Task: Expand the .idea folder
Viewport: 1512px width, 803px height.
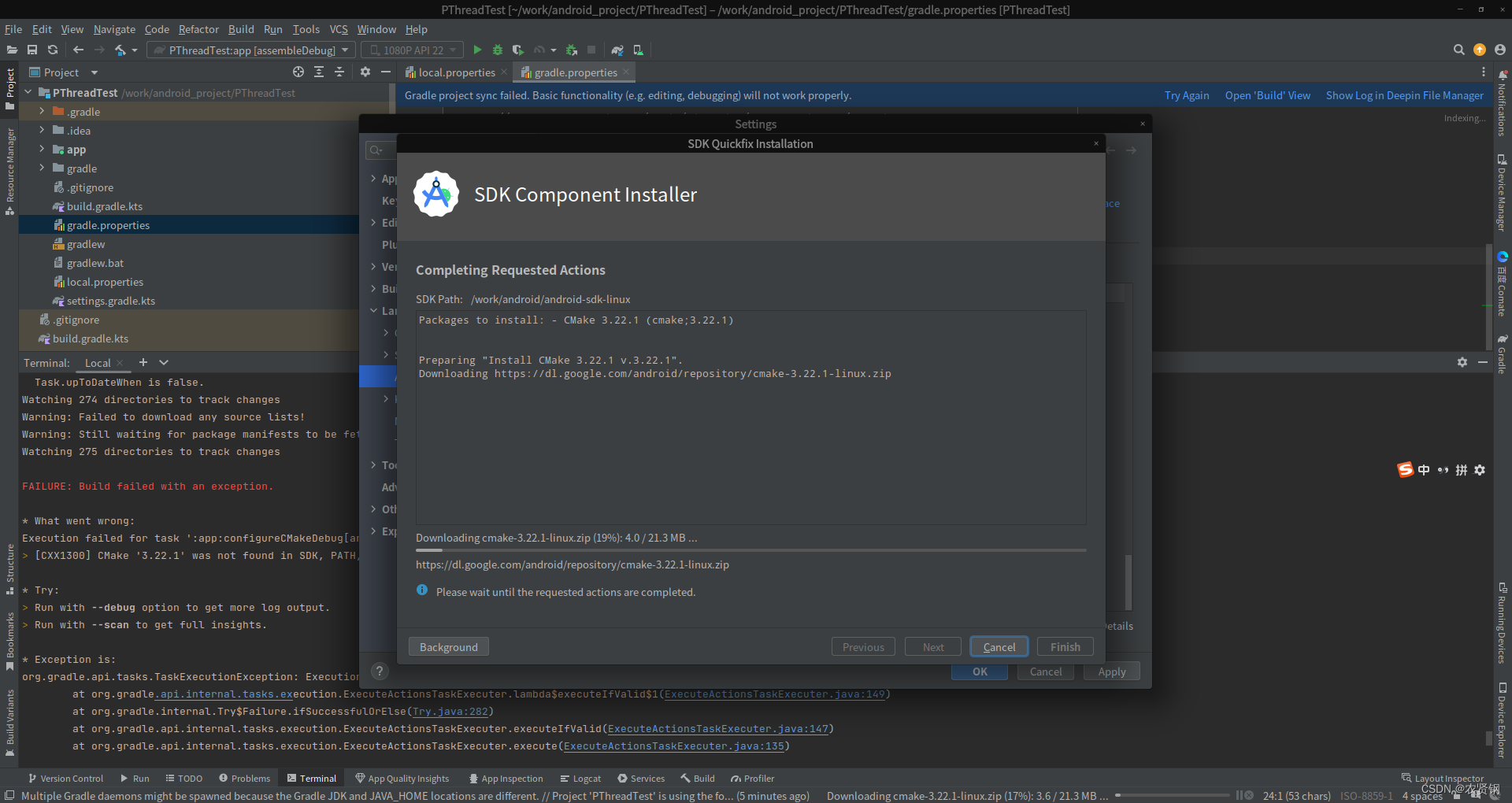Action: click(42, 130)
